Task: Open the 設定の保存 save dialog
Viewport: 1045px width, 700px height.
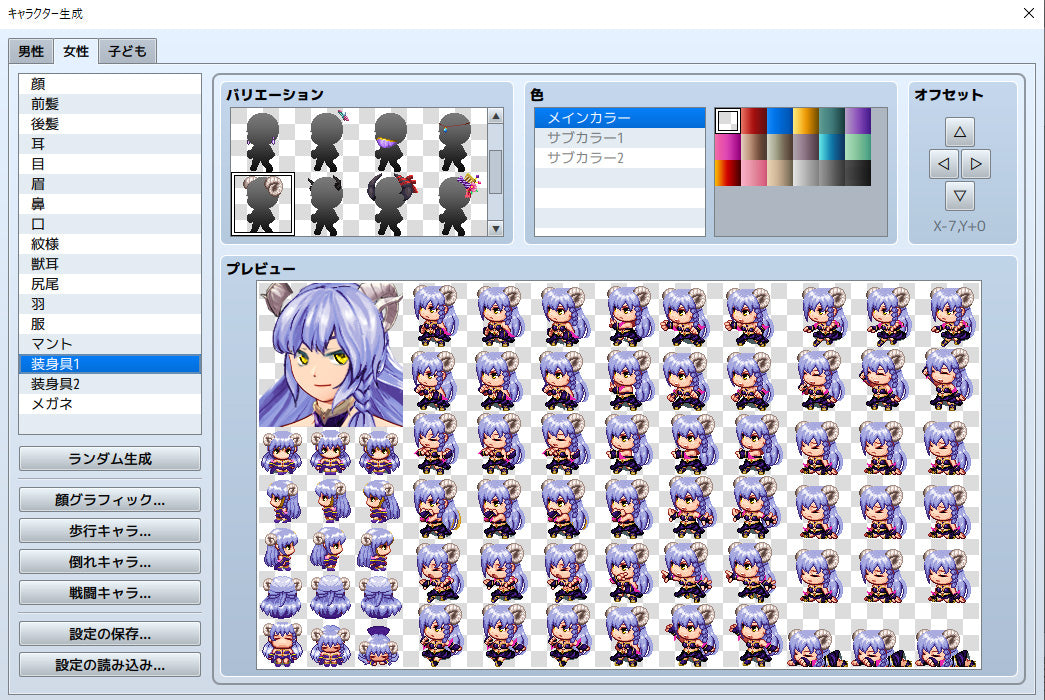Action: pos(109,632)
